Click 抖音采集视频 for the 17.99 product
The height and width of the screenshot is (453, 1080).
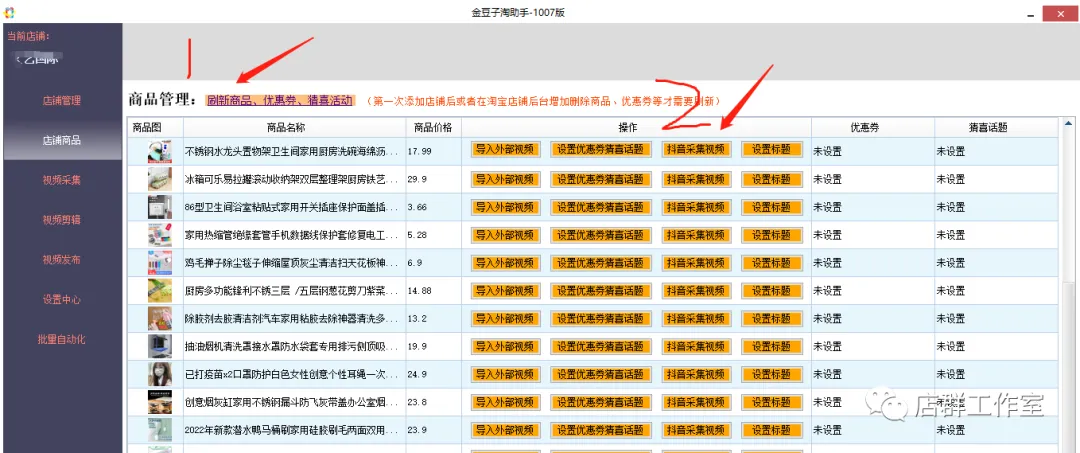(x=696, y=151)
